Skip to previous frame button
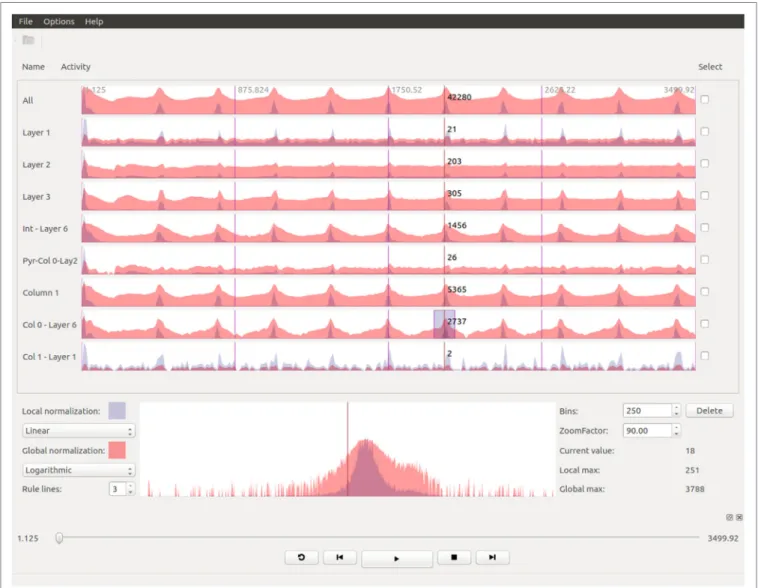 pos(340,557)
